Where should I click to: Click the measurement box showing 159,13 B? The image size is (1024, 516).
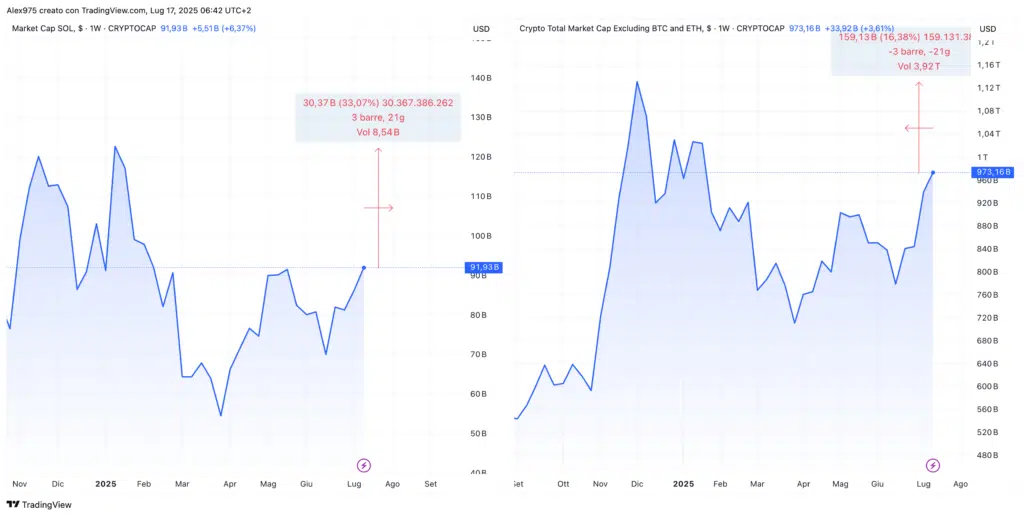pyautogui.click(x=900, y=52)
